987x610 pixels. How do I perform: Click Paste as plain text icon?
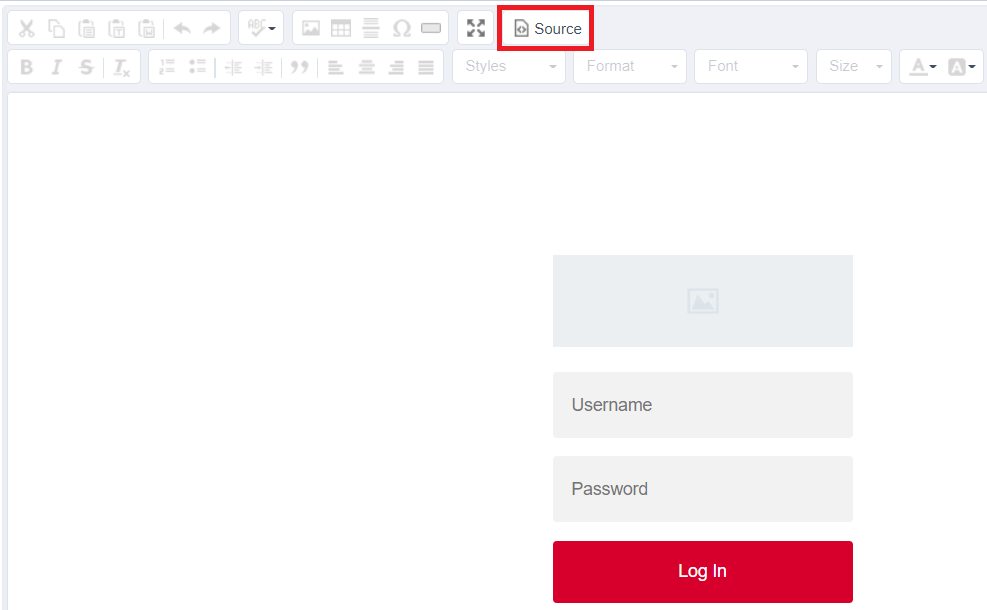click(x=116, y=28)
